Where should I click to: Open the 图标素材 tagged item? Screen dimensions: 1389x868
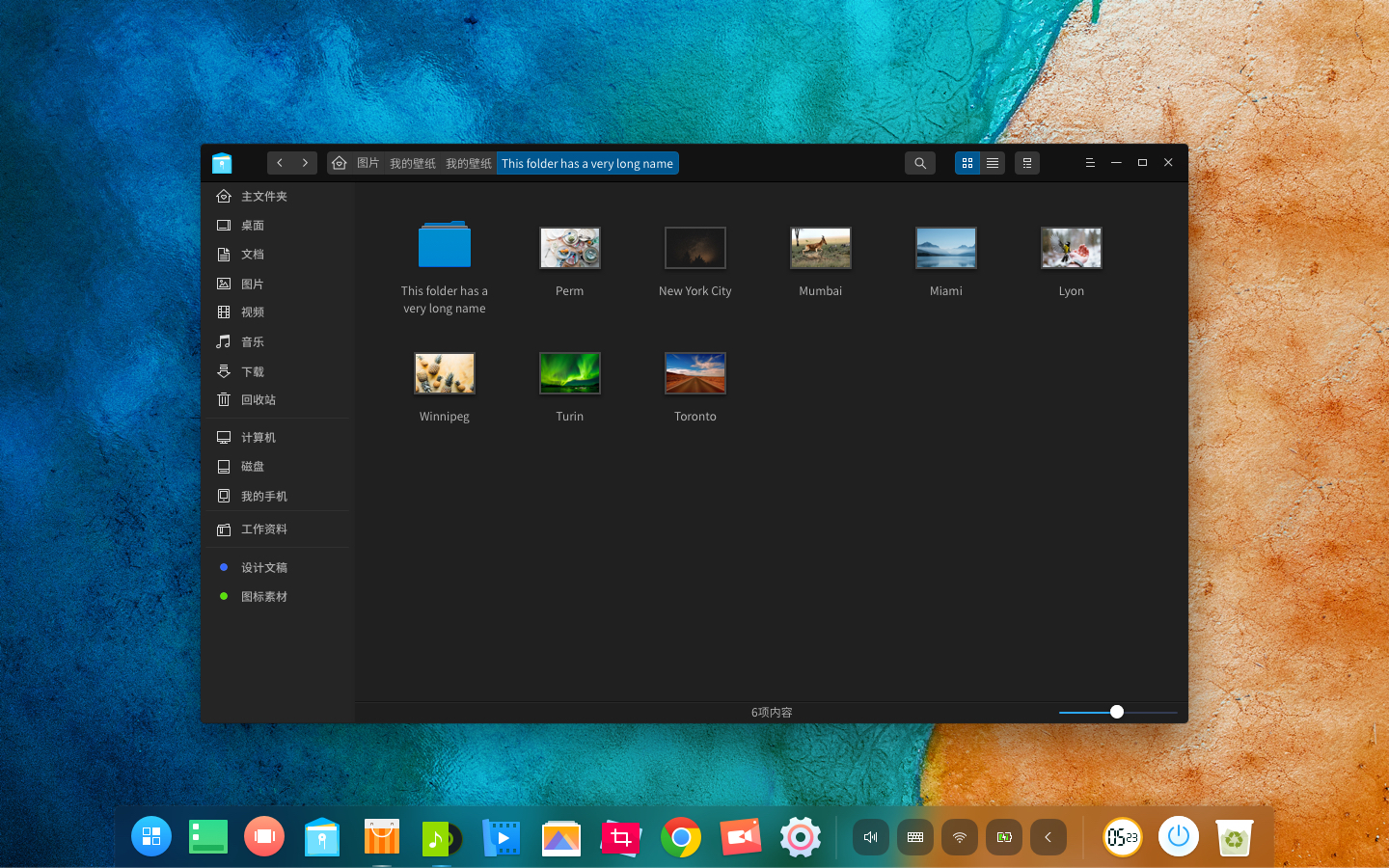click(263, 596)
